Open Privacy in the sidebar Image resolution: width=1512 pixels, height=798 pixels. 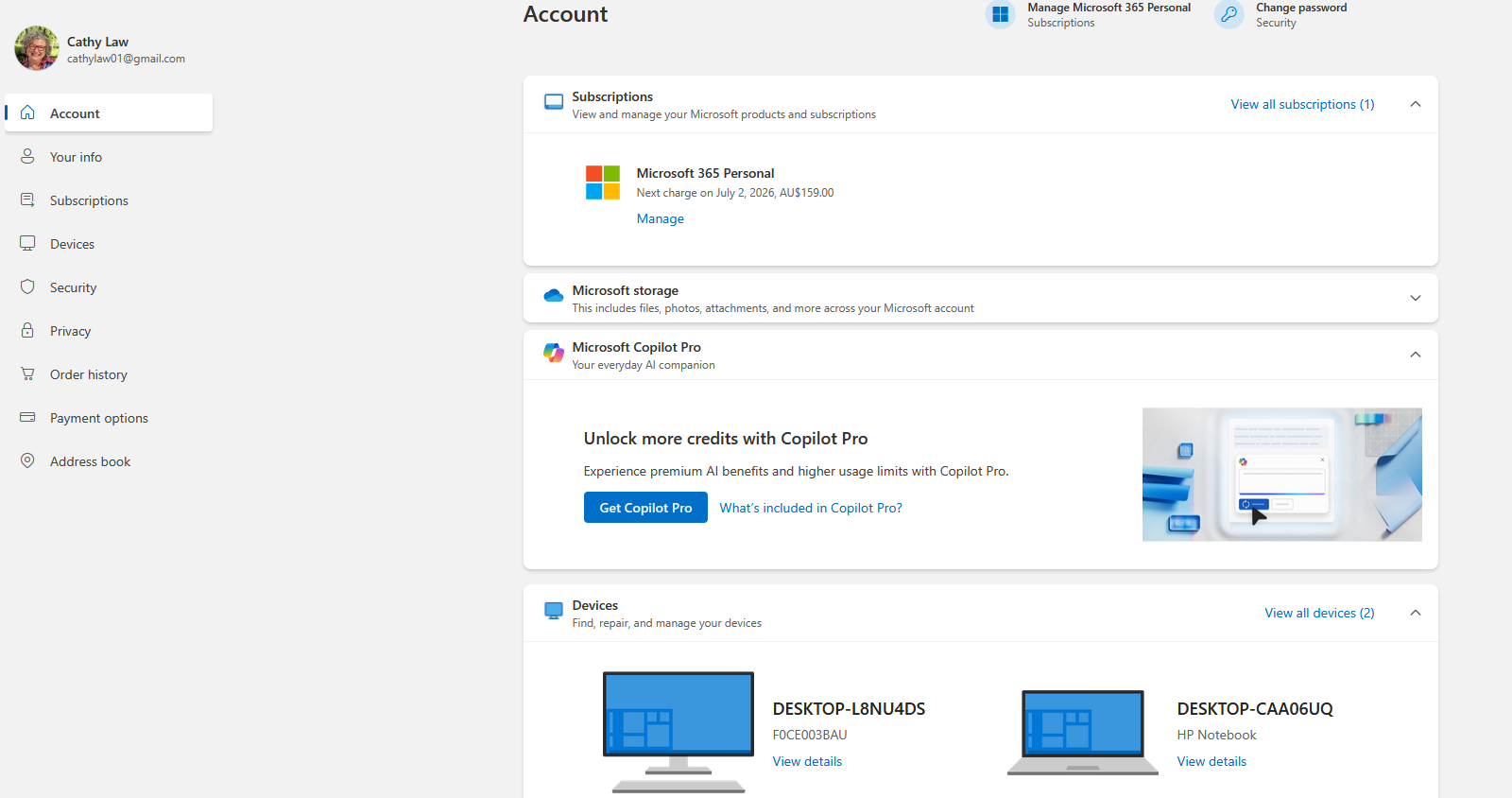[109, 331]
